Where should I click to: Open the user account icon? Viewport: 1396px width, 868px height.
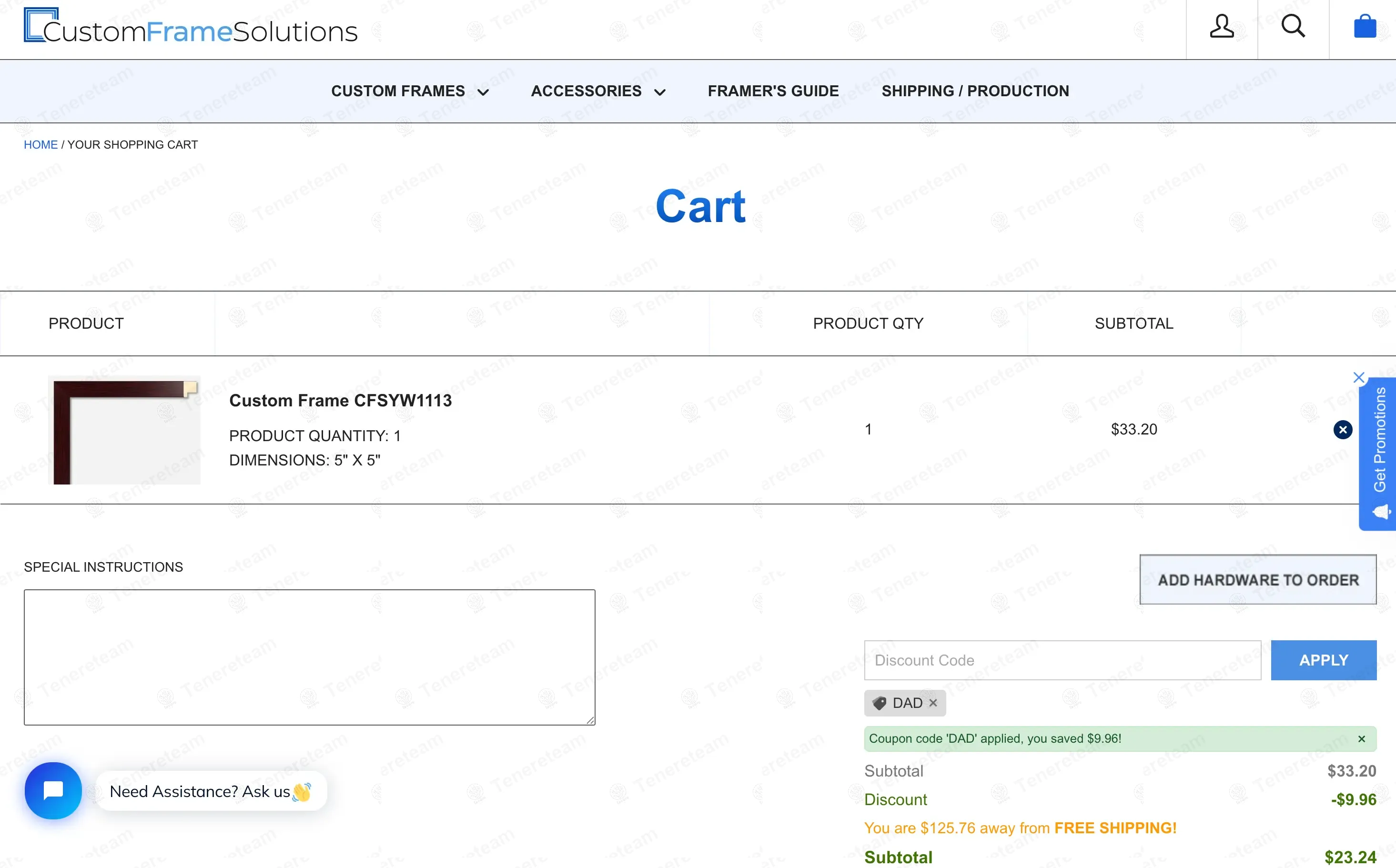pyautogui.click(x=1222, y=26)
